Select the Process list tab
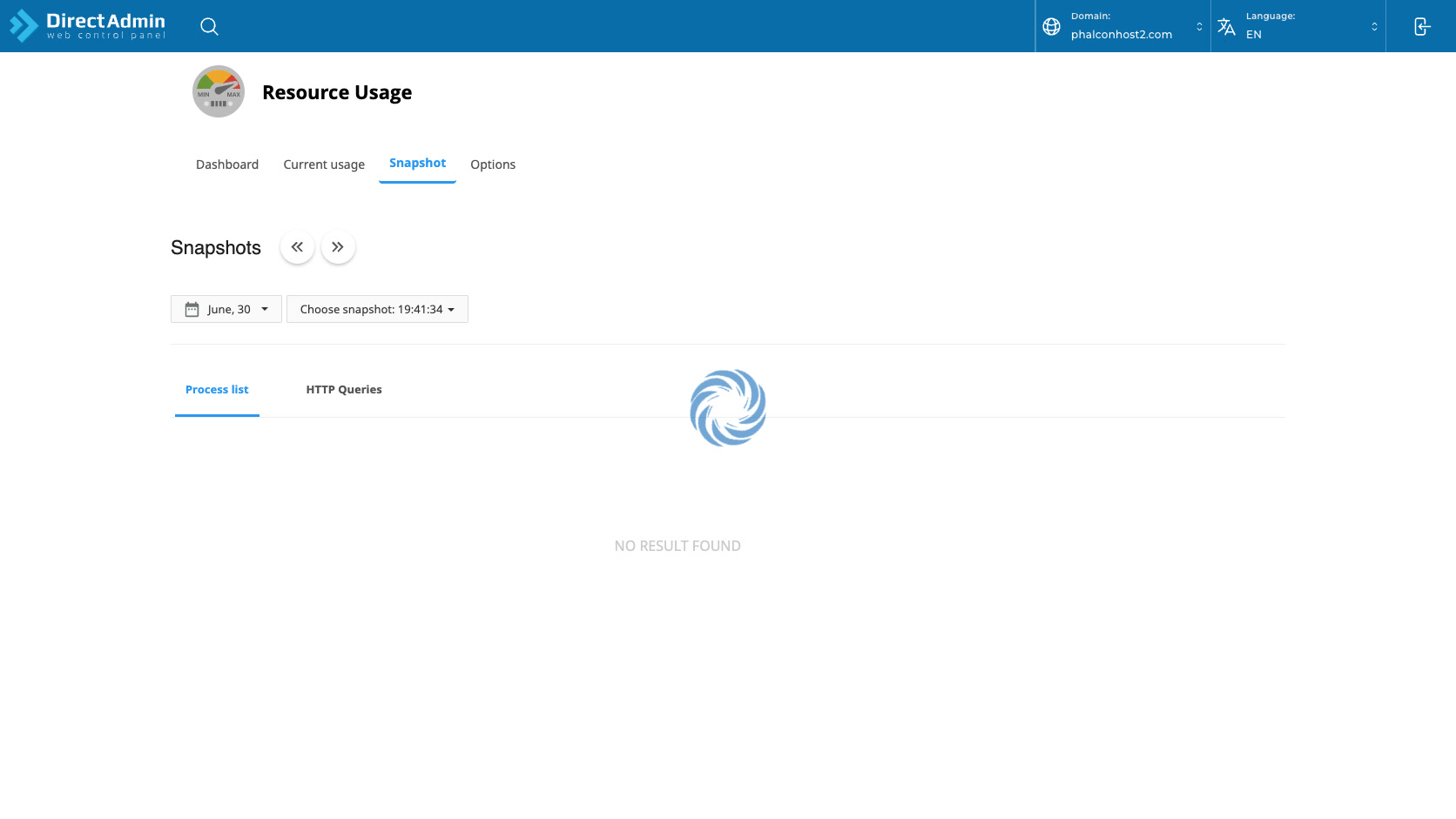The height and width of the screenshot is (819, 1456). (x=217, y=390)
